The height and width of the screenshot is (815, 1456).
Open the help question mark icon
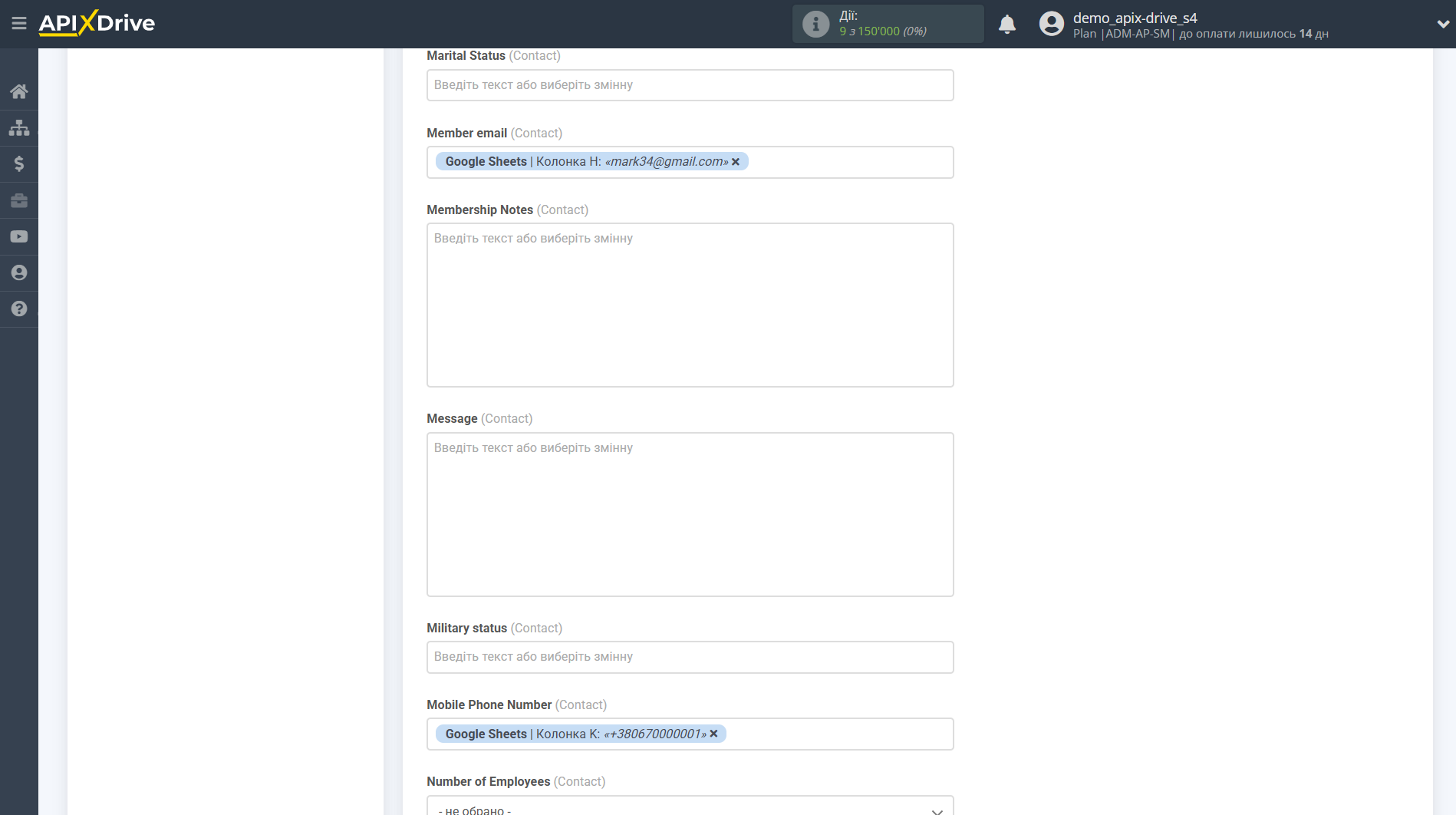[x=19, y=309]
